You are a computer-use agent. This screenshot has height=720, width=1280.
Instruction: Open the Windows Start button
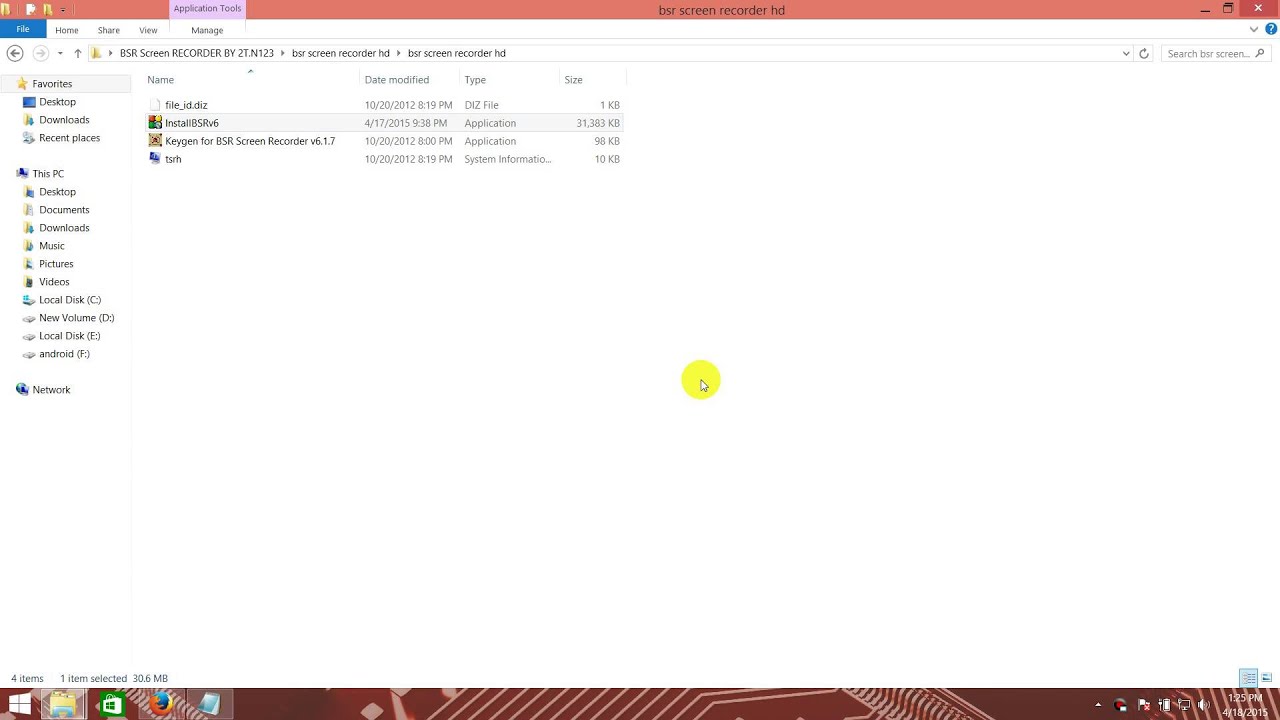coord(19,705)
